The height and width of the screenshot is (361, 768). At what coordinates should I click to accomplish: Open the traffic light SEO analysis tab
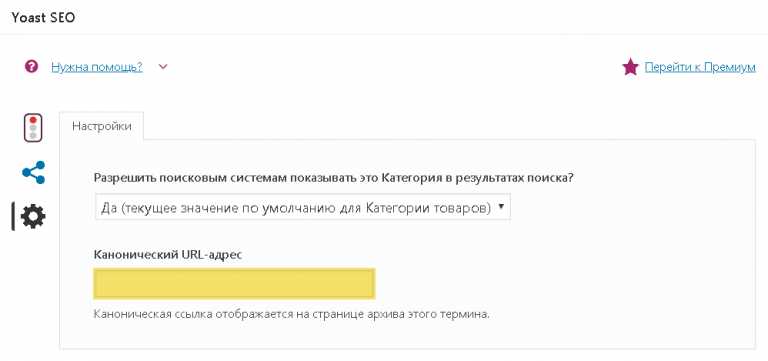coord(33,128)
